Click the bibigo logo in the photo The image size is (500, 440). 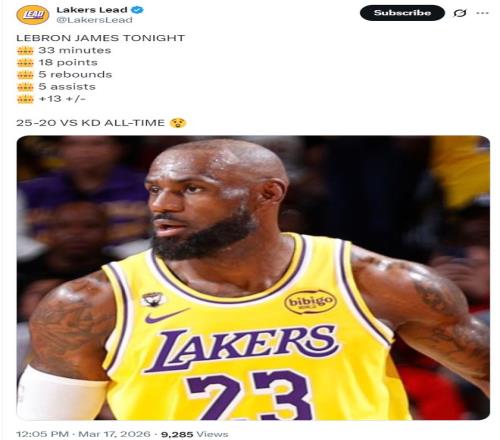point(310,302)
